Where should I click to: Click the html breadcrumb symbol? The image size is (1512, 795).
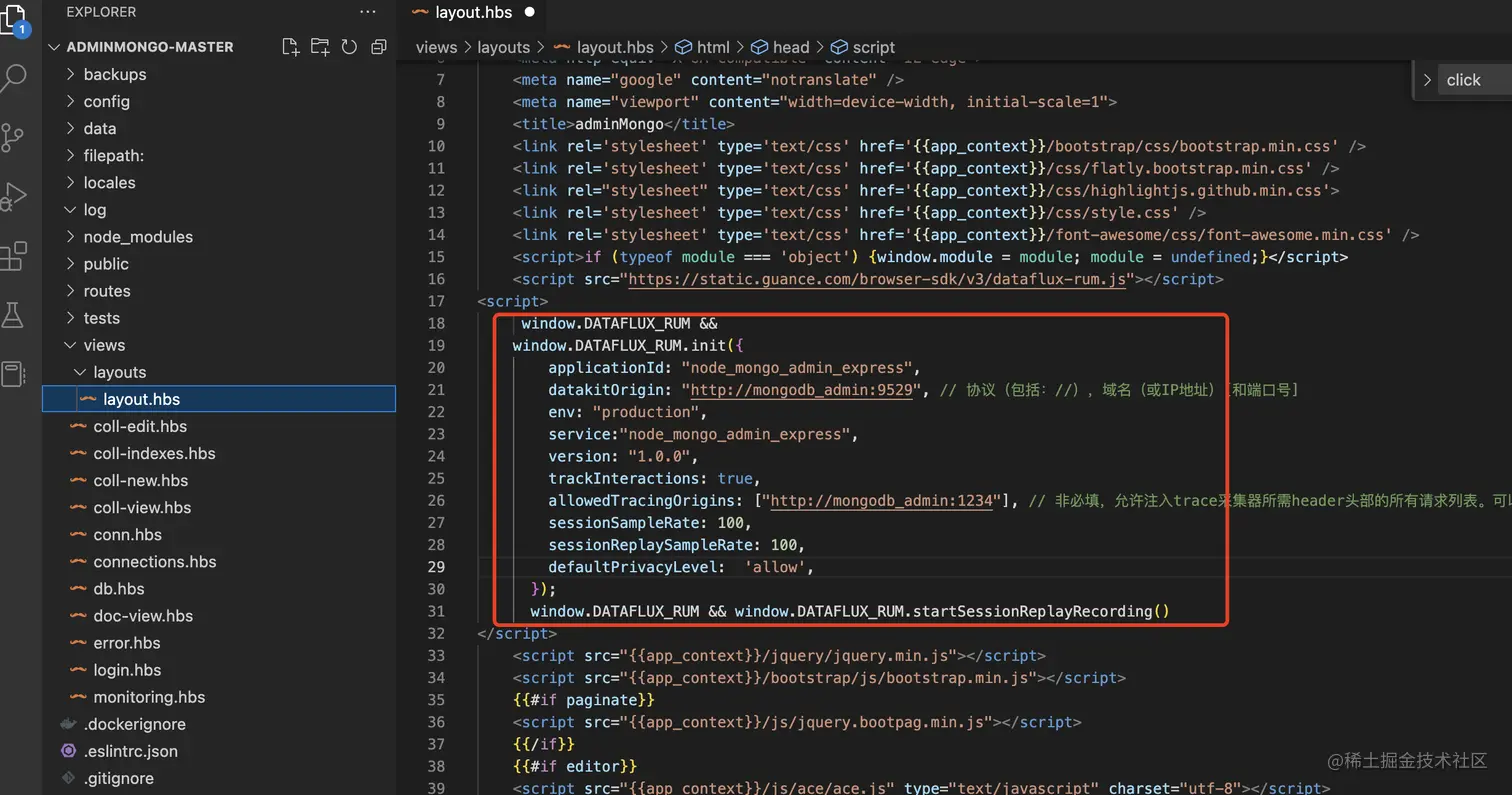click(702, 47)
